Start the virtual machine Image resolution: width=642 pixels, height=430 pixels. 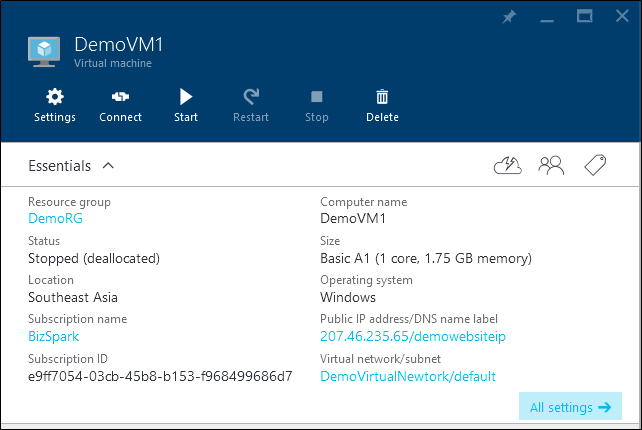186,97
